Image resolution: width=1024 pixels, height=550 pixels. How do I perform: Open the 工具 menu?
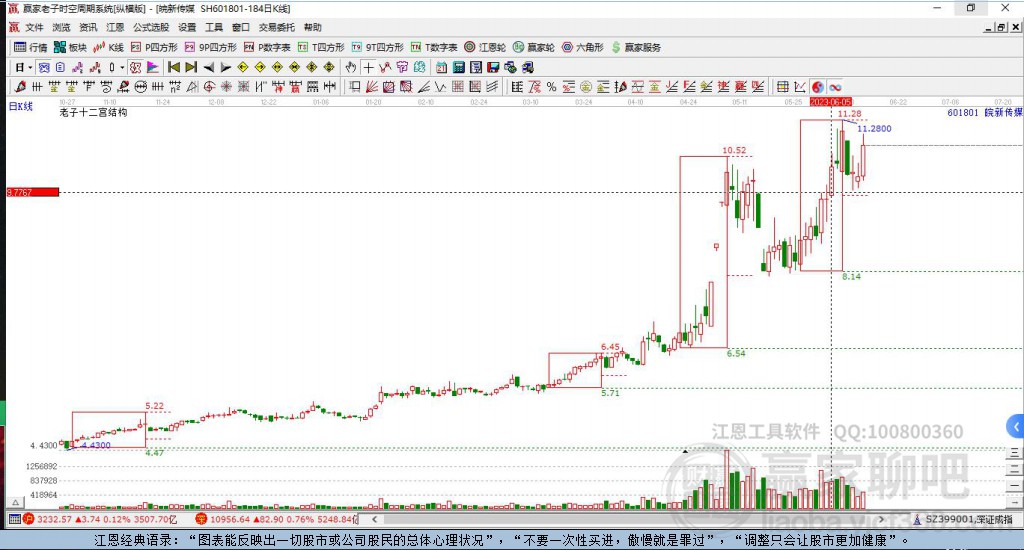(x=214, y=27)
